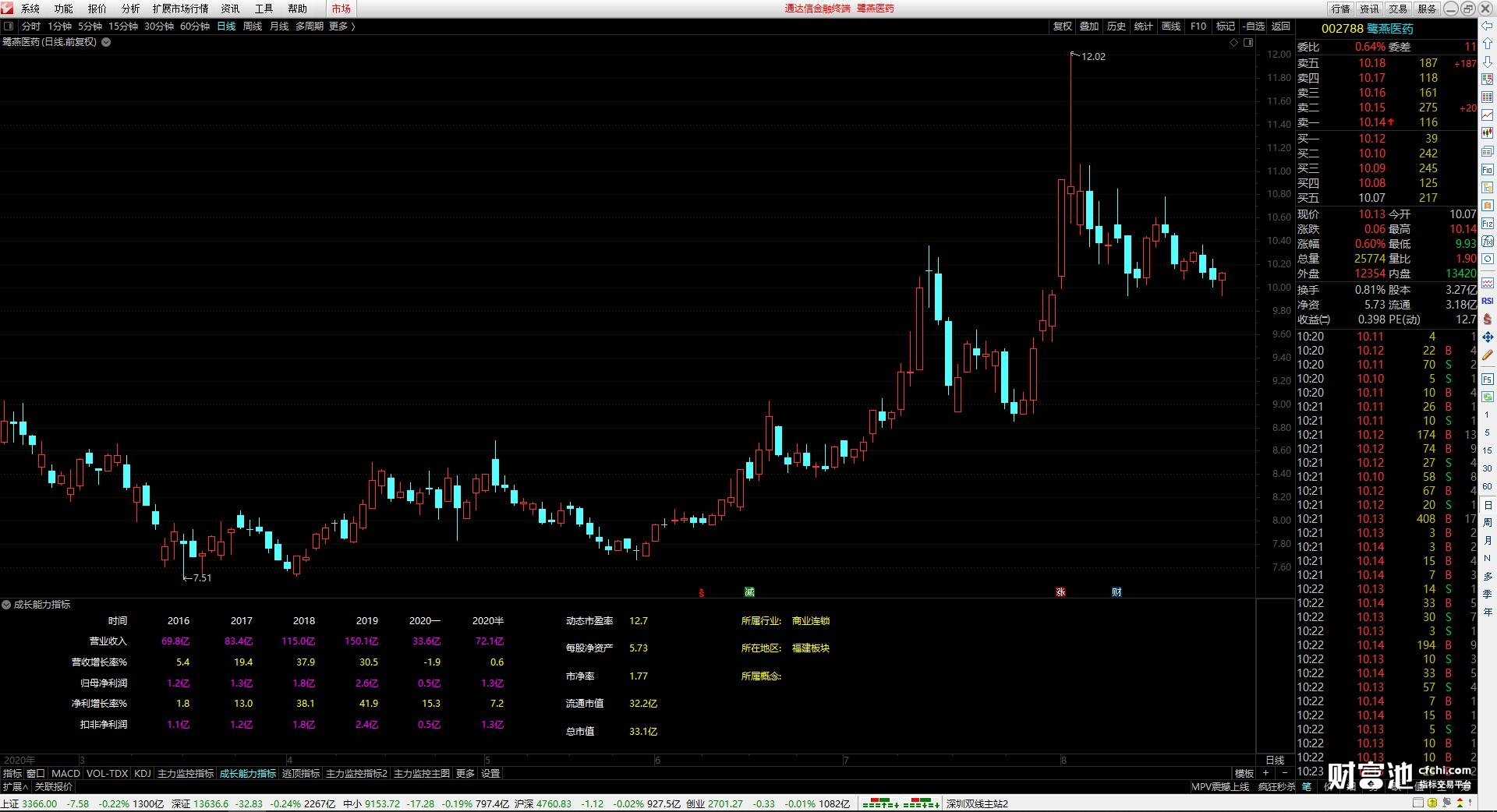Click the small window icon before 分时
1497x812 pixels.
click(9, 26)
